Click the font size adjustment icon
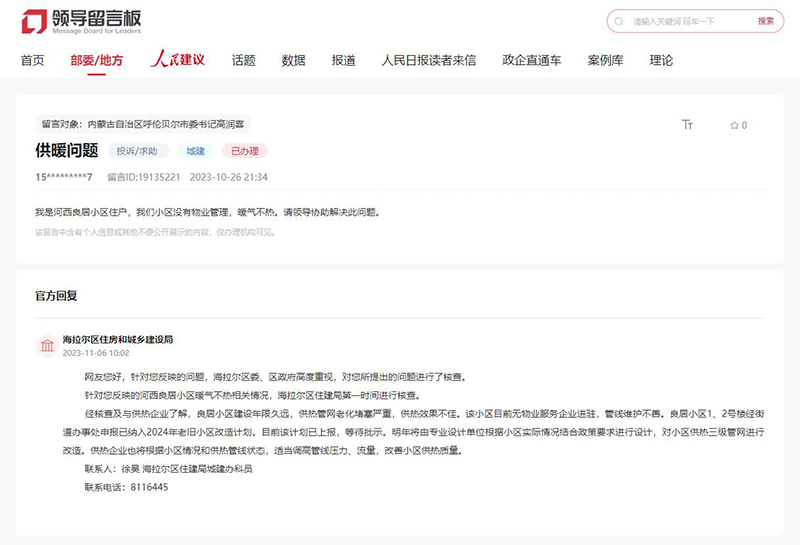 pyautogui.click(x=687, y=125)
